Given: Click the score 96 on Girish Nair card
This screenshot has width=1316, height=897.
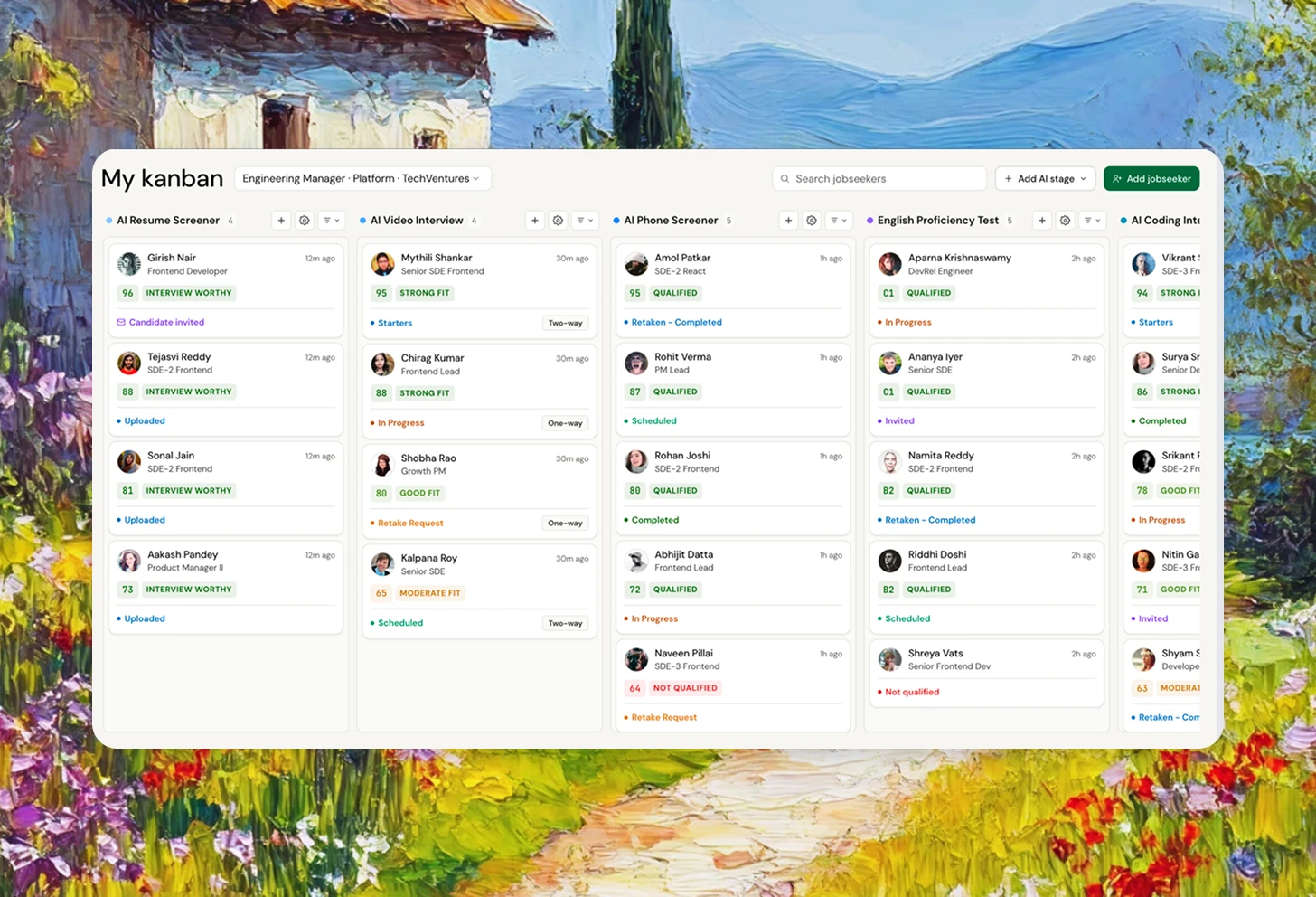Looking at the screenshot, I should coord(127,293).
